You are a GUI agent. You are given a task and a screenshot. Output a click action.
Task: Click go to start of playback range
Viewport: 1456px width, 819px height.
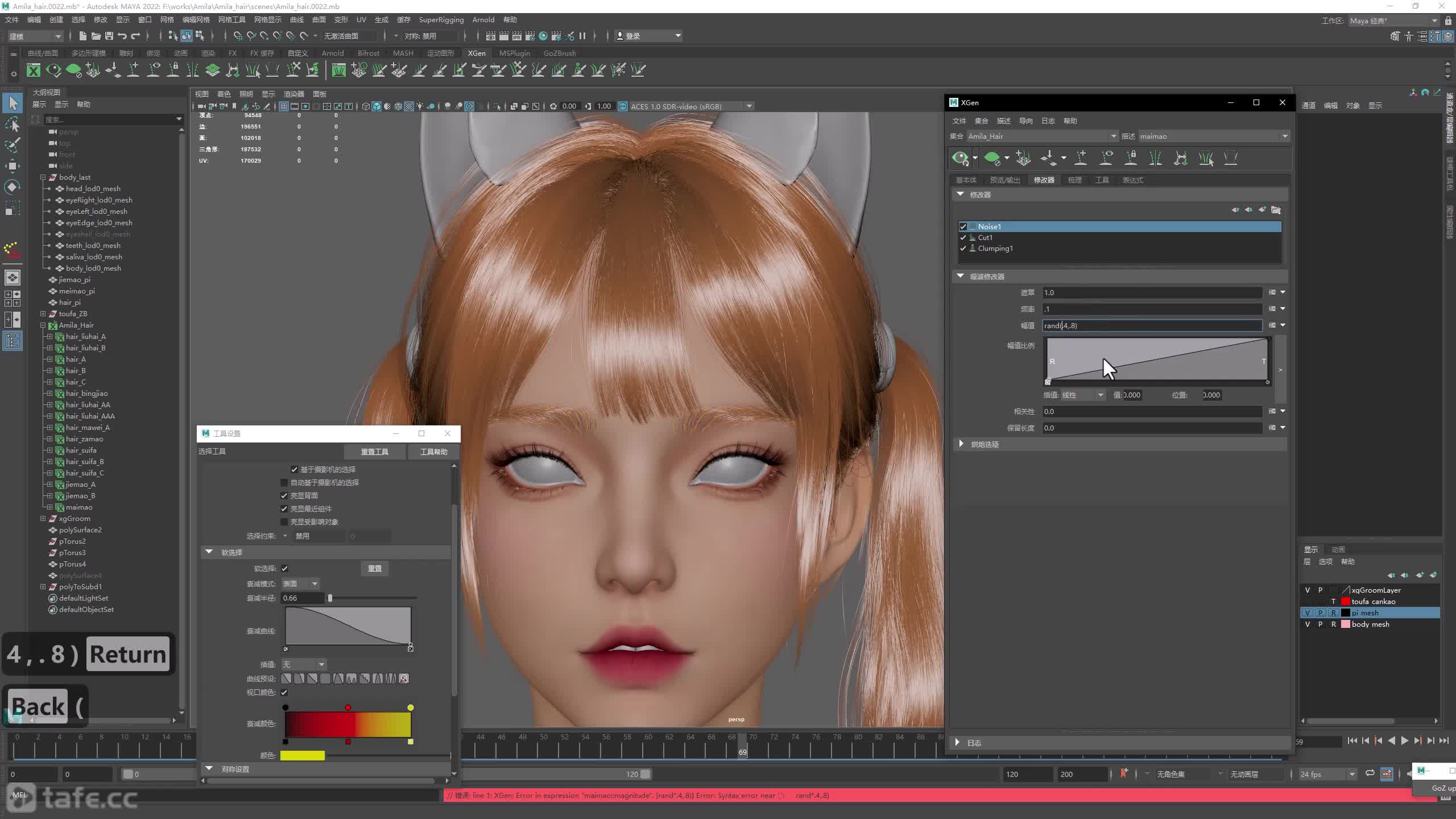1352,741
